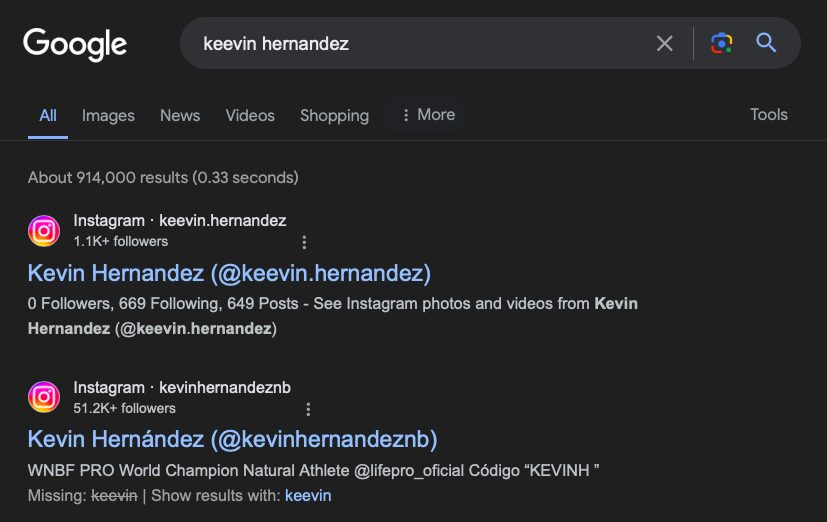Open options for kevinhernandeznb result
The image size is (827, 522).
[308, 409]
